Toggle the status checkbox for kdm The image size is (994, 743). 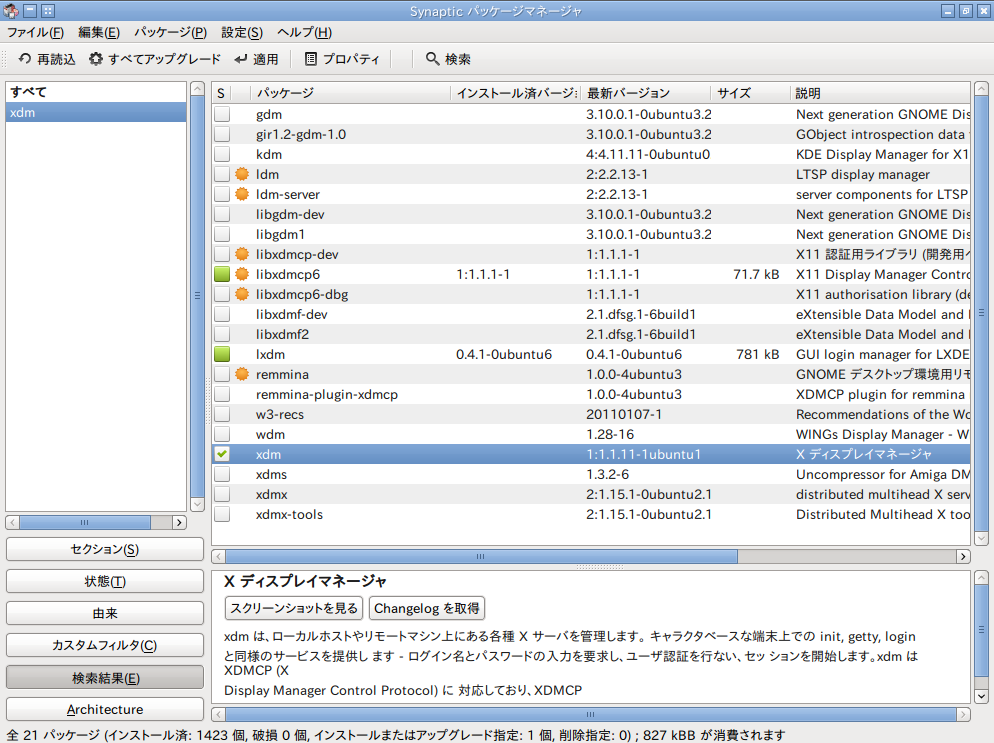222,154
